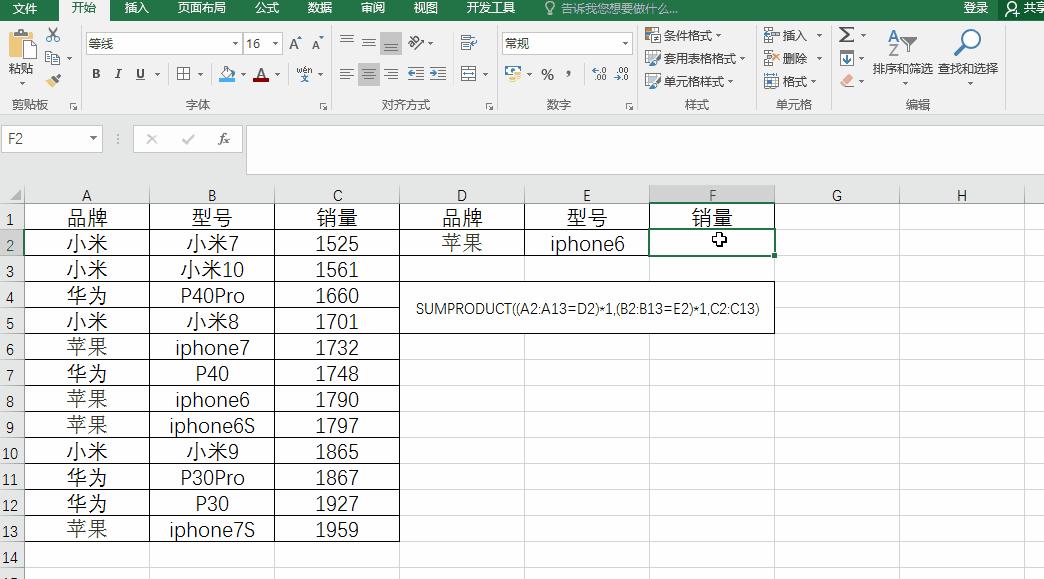The height and width of the screenshot is (579, 1044).
Task: Open the 数据 ribbon tab
Action: tap(319, 8)
